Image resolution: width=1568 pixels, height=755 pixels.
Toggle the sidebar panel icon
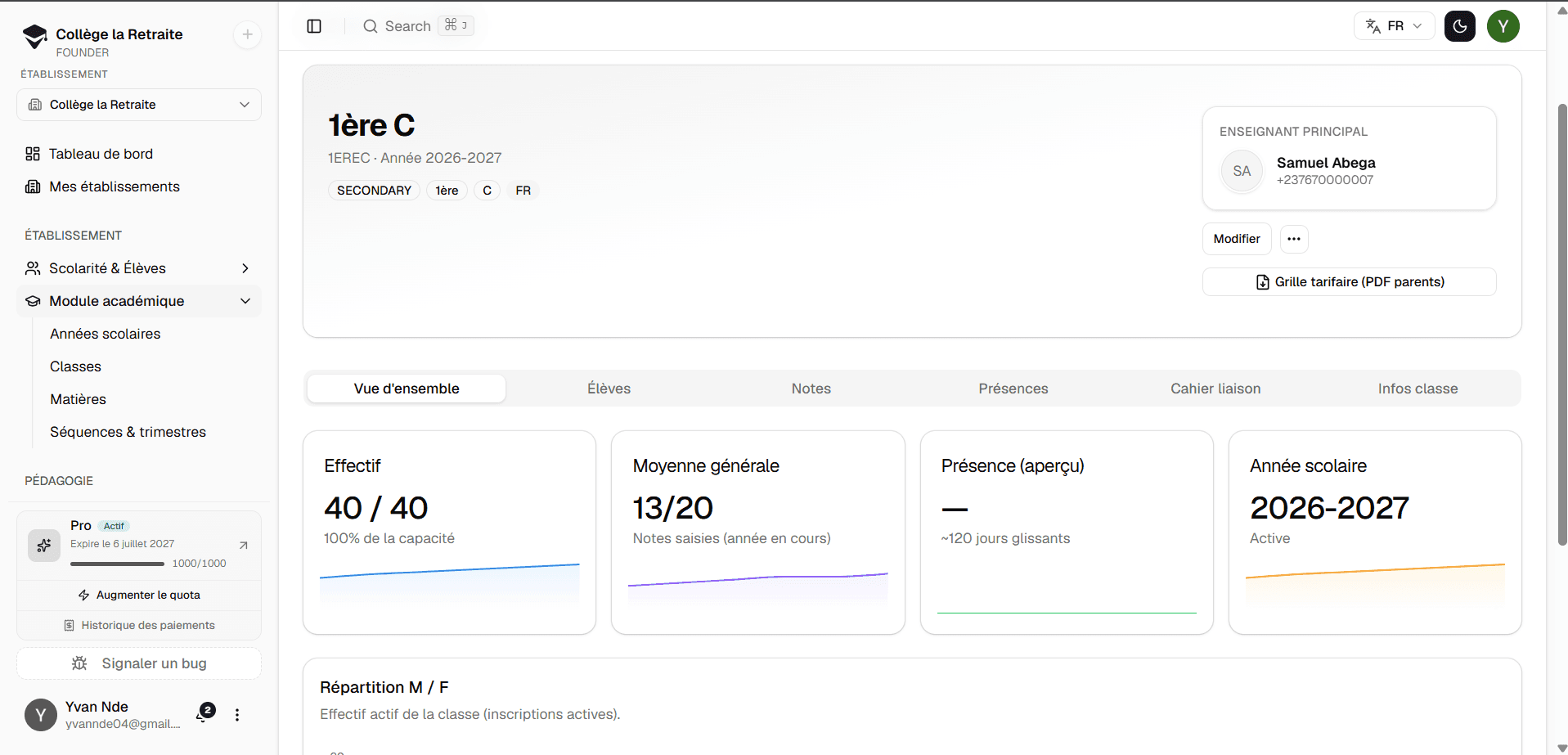click(x=314, y=26)
